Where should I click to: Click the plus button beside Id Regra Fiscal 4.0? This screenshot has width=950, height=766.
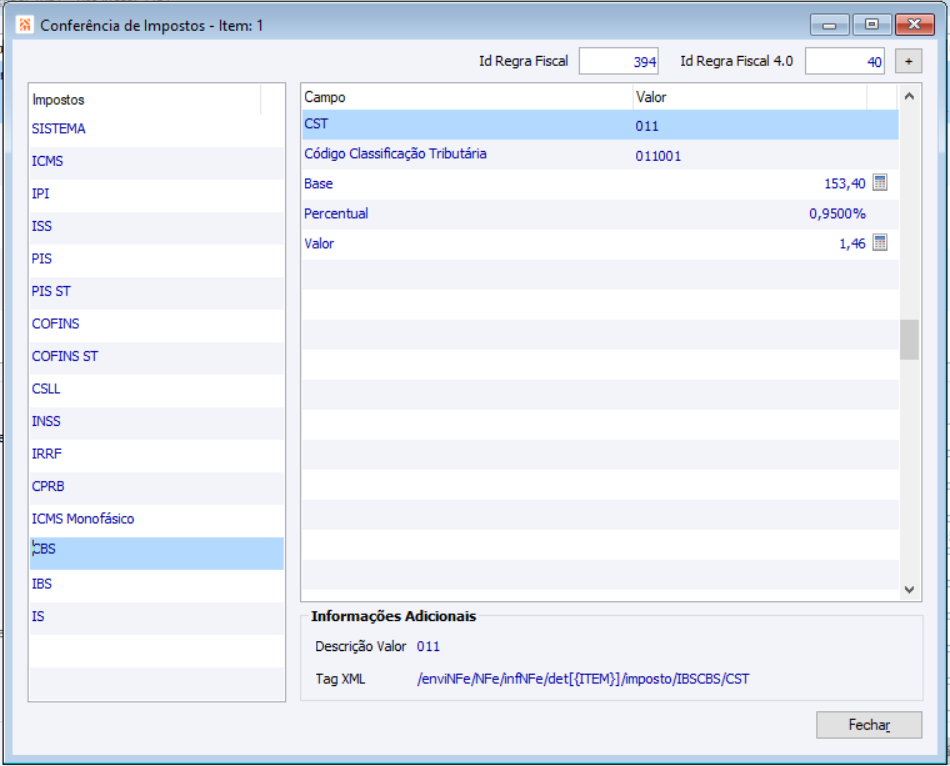click(908, 61)
